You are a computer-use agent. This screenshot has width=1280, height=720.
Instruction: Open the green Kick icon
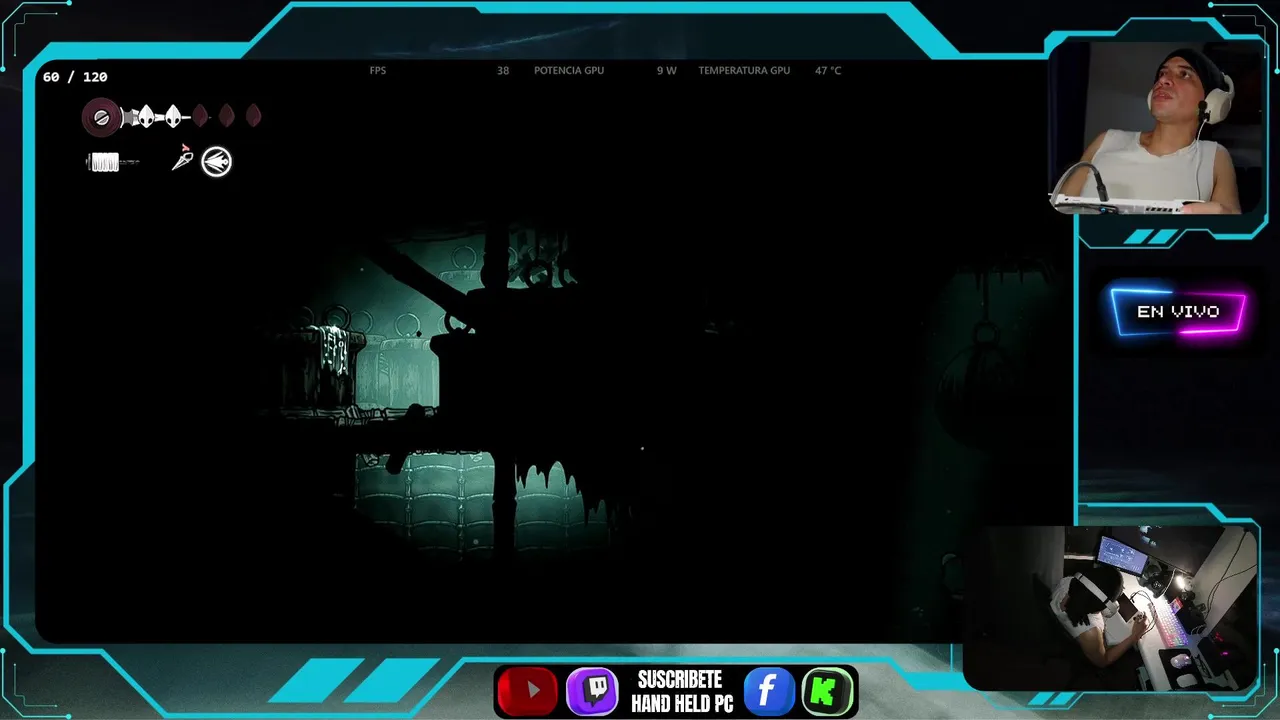pos(828,691)
